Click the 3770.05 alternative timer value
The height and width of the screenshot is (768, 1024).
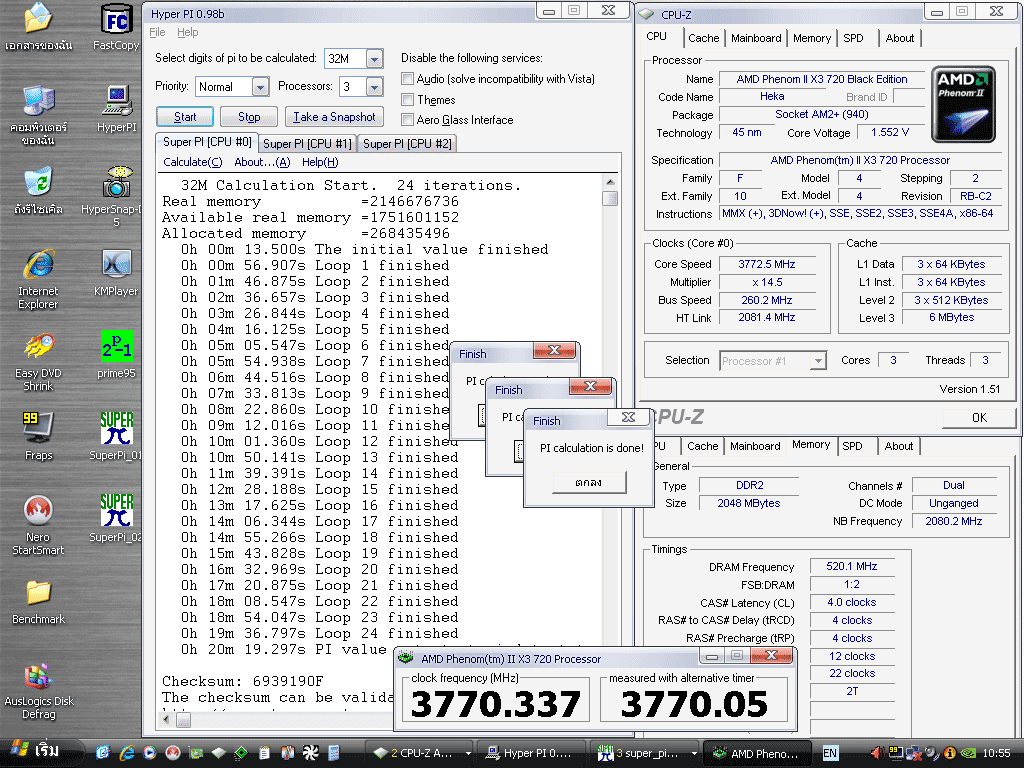tap(694, 703)
